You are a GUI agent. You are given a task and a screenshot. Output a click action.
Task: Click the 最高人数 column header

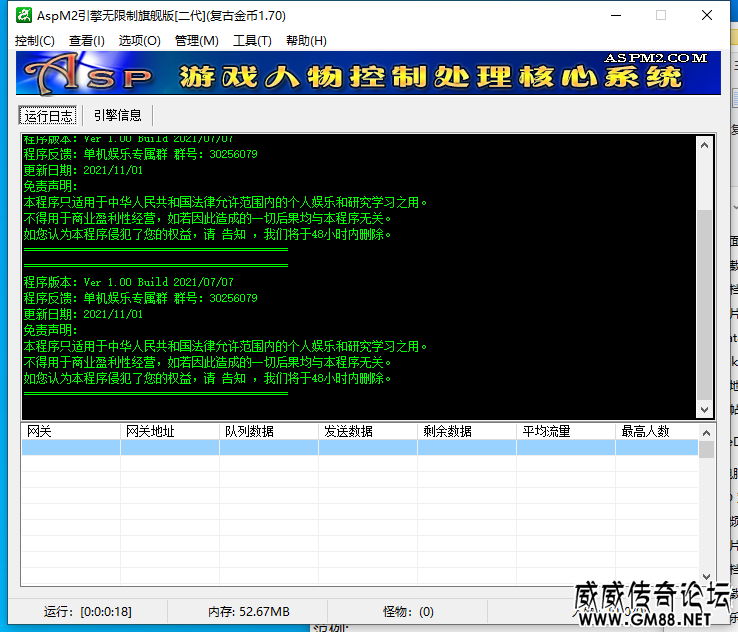[657, 432]
